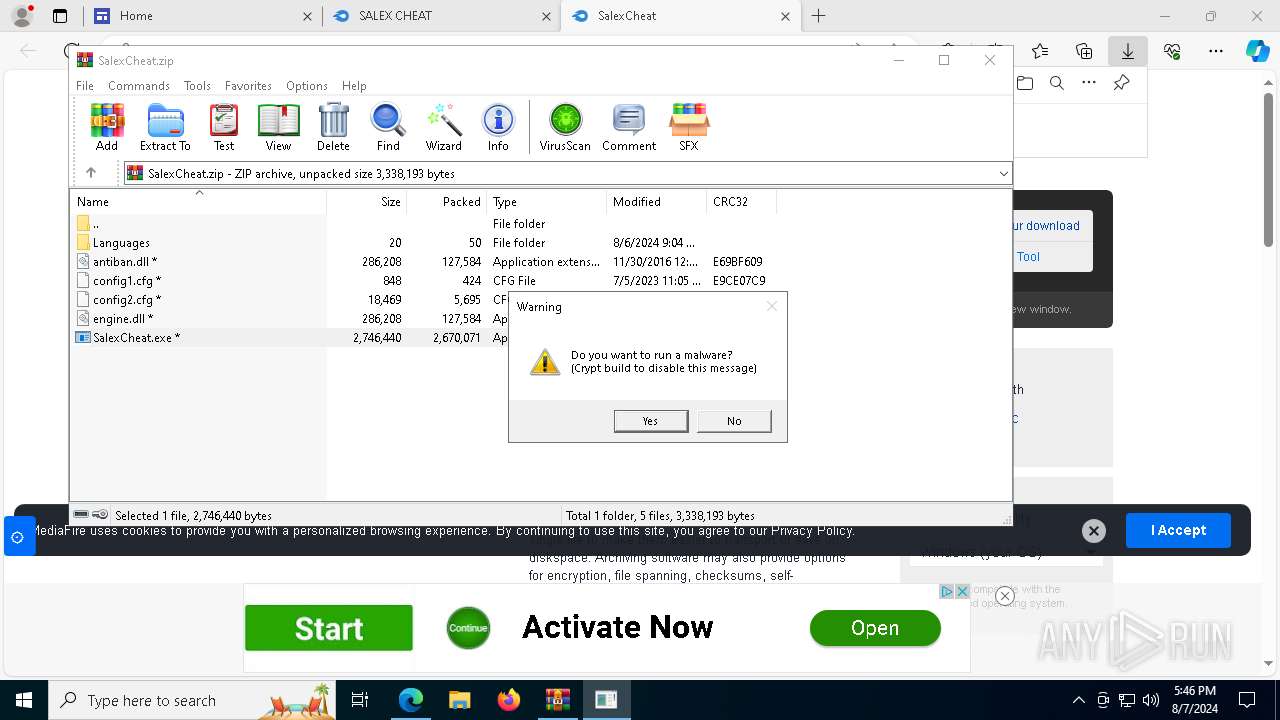The width and height of the screenshot is (1280, 720).
Task: Click the Extract To toolbar icon
Action: pyautogui.click(x=165, y=127)
